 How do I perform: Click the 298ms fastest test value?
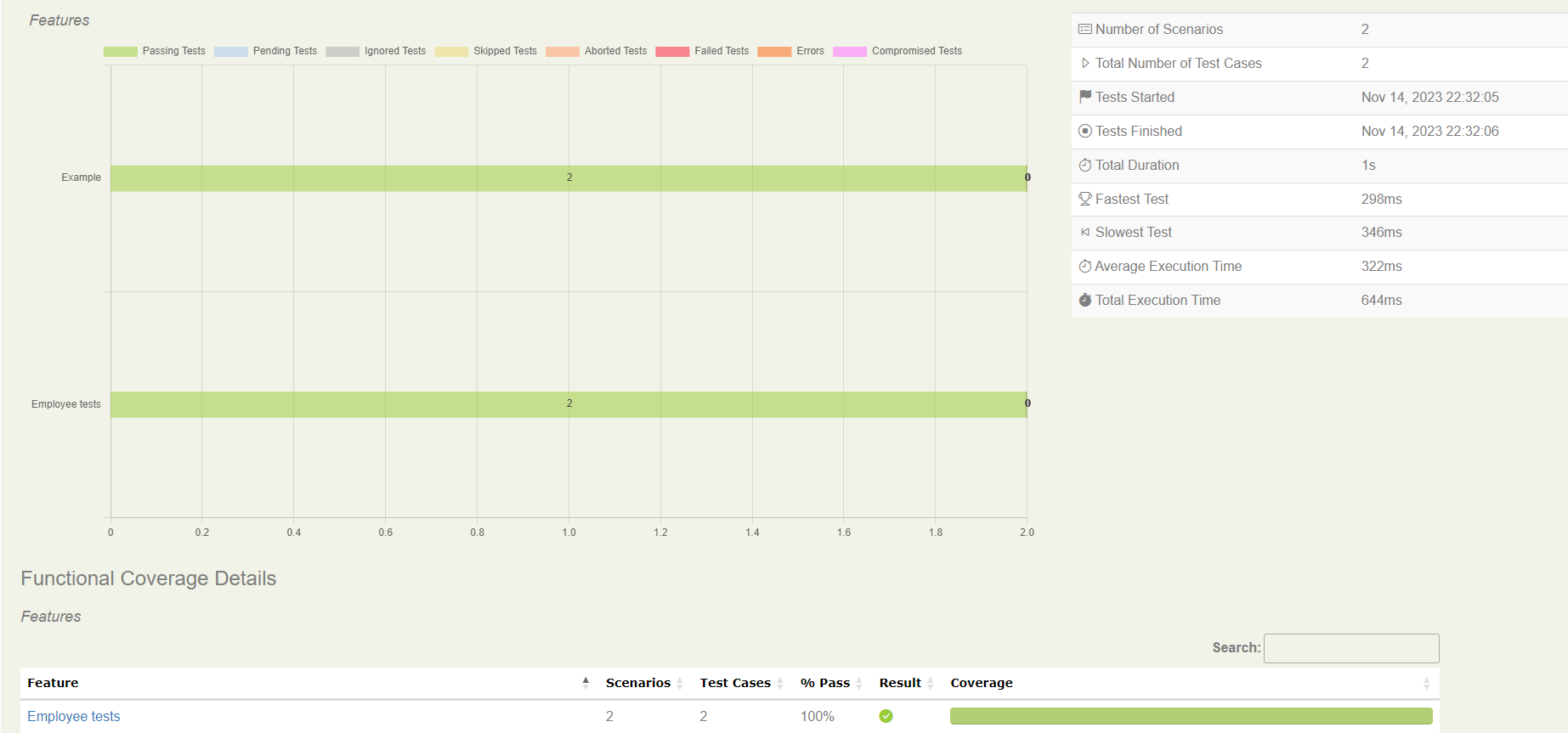1381,199
